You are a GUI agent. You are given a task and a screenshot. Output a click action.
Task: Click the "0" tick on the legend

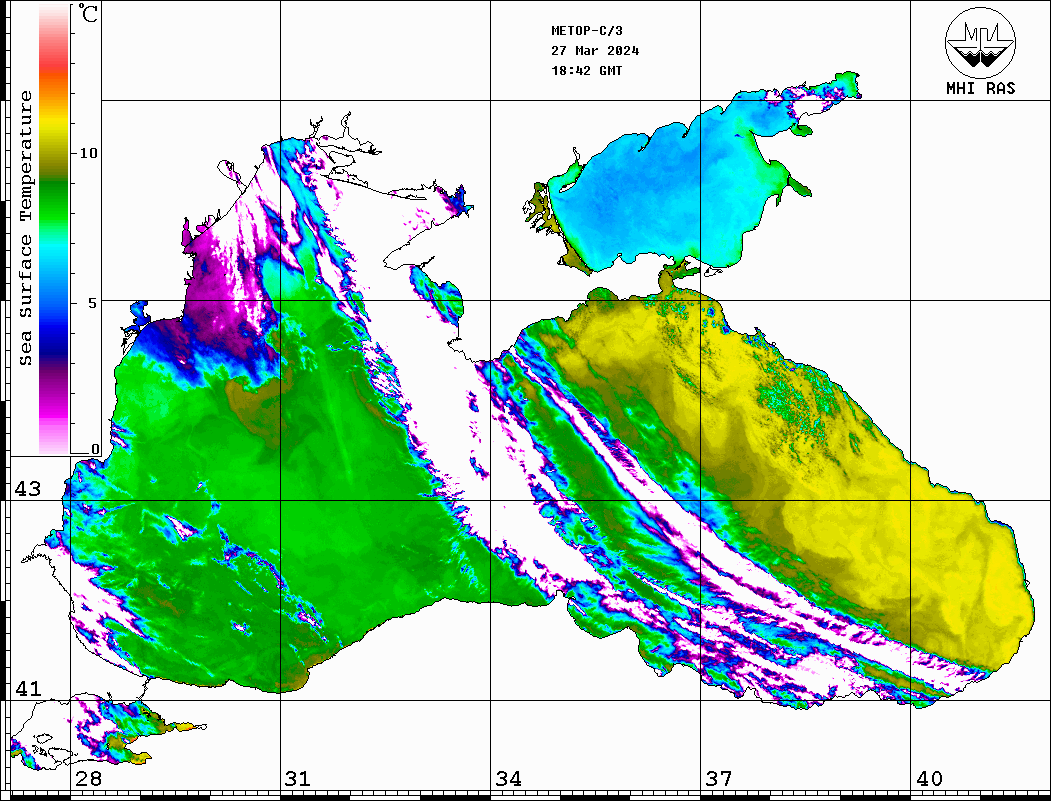tap(95, 448)
